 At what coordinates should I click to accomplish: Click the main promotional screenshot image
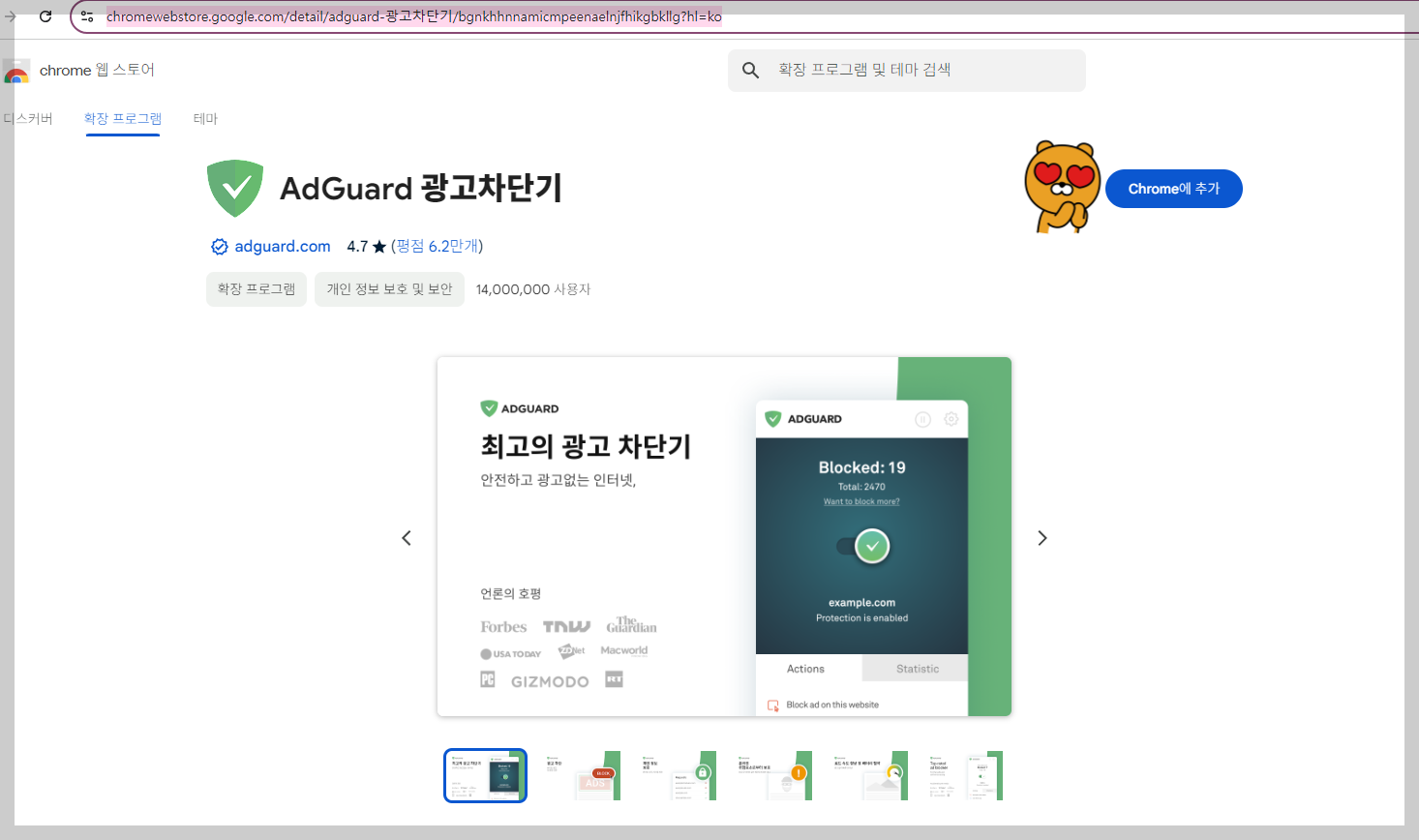click(724, 537)
